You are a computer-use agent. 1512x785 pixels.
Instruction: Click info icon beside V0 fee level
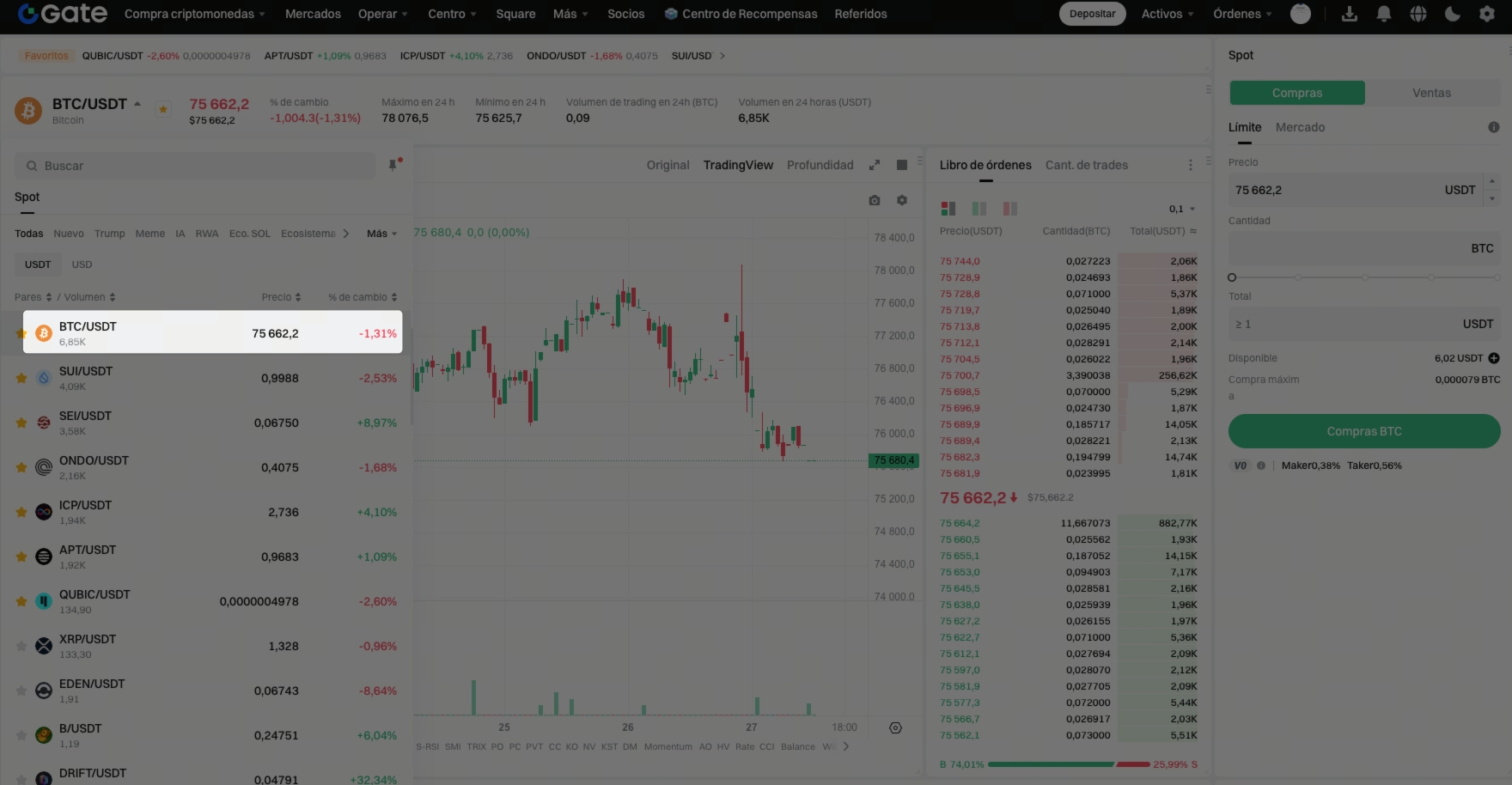coord(1261,466)
